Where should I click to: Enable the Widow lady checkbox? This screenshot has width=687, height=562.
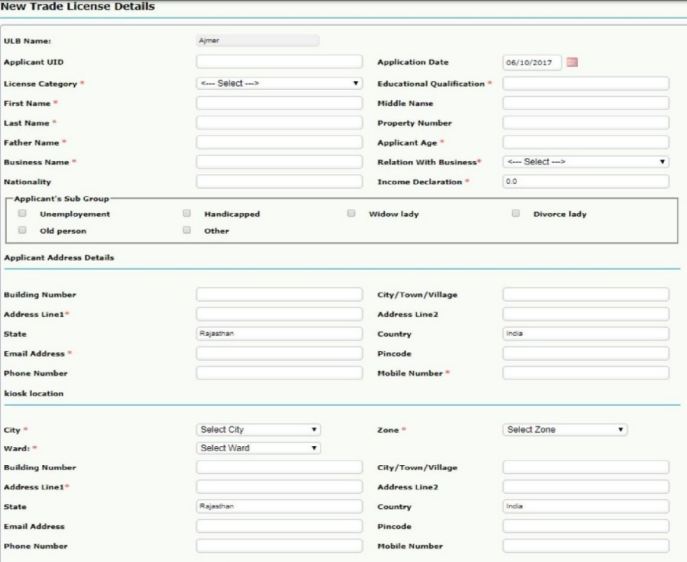351,214
